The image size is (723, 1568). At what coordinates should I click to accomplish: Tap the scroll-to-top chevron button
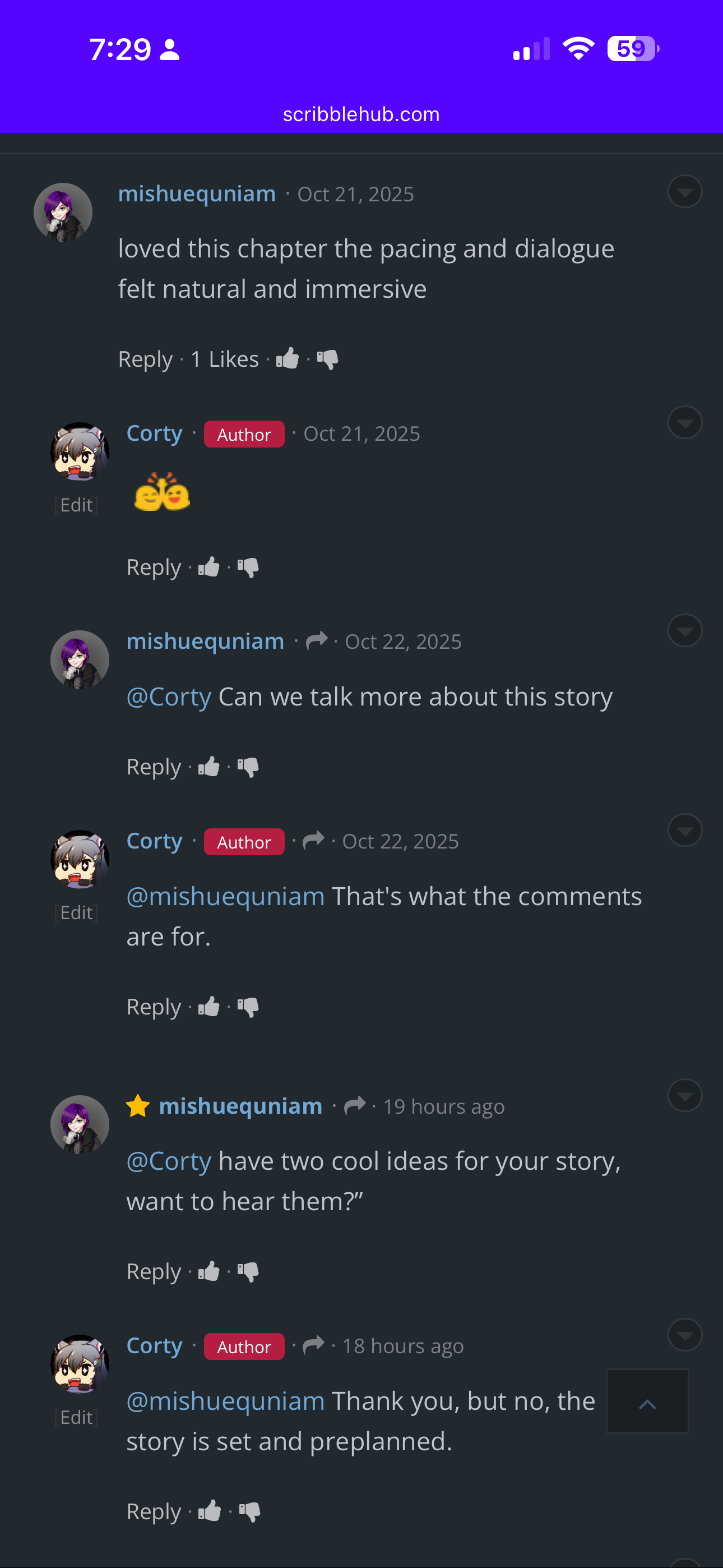point(647,1401)
